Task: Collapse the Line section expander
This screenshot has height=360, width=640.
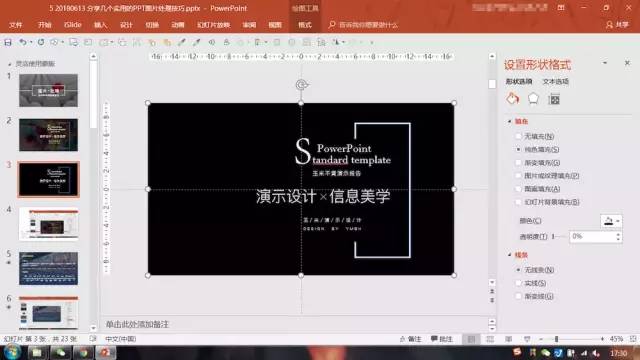Action: (509, 255)
